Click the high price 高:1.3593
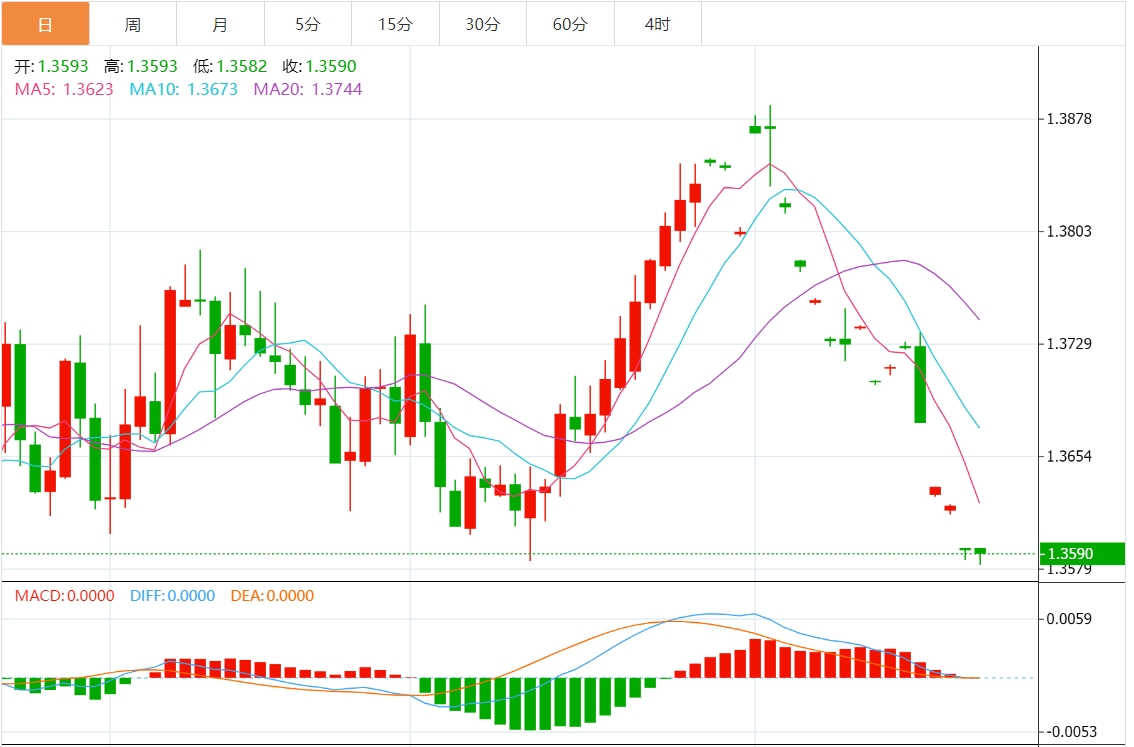Screen dimensions: 1134x747 (x=140, y=67)
